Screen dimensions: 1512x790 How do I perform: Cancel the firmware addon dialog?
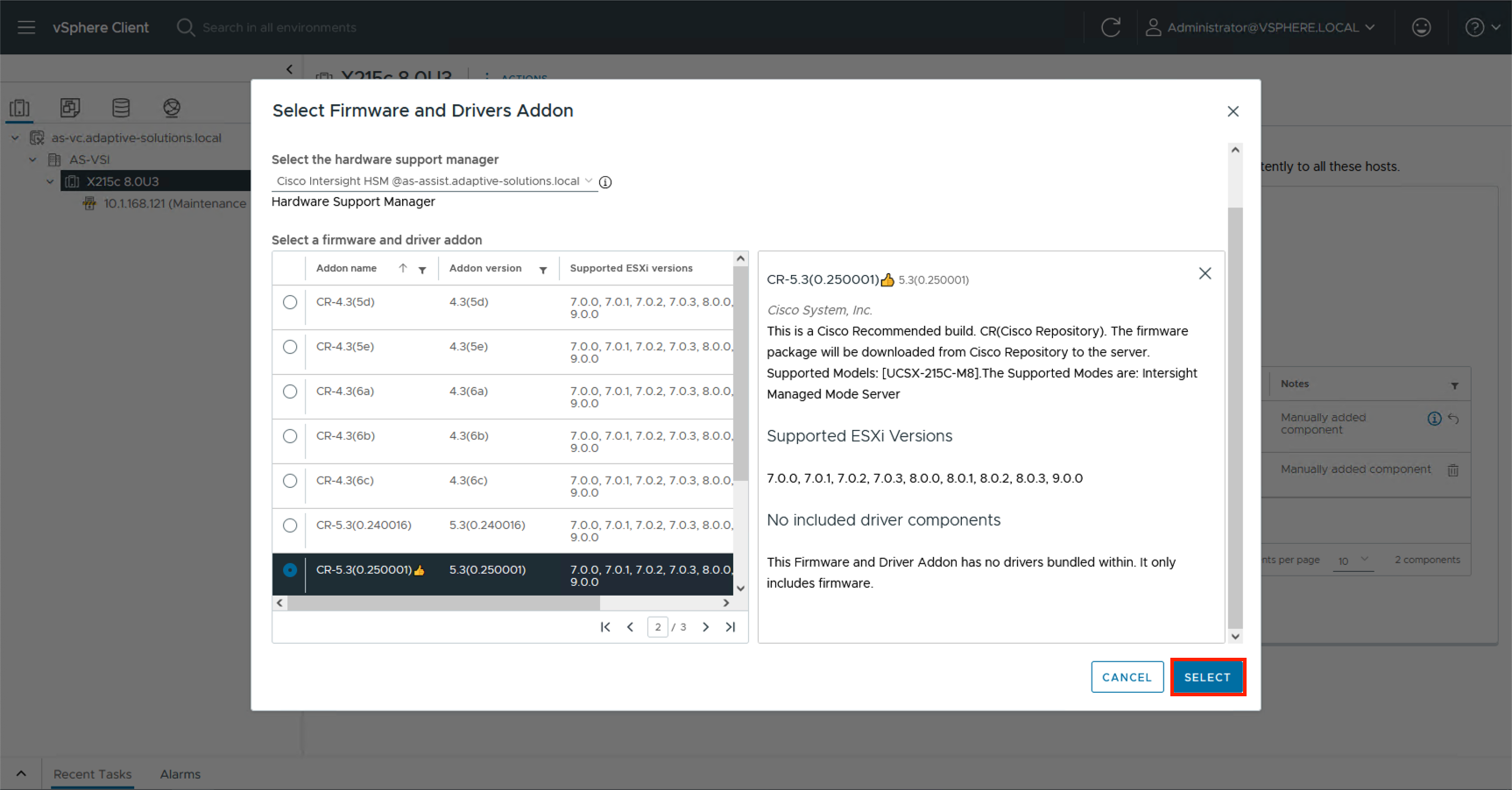(x=1127, y=676)
